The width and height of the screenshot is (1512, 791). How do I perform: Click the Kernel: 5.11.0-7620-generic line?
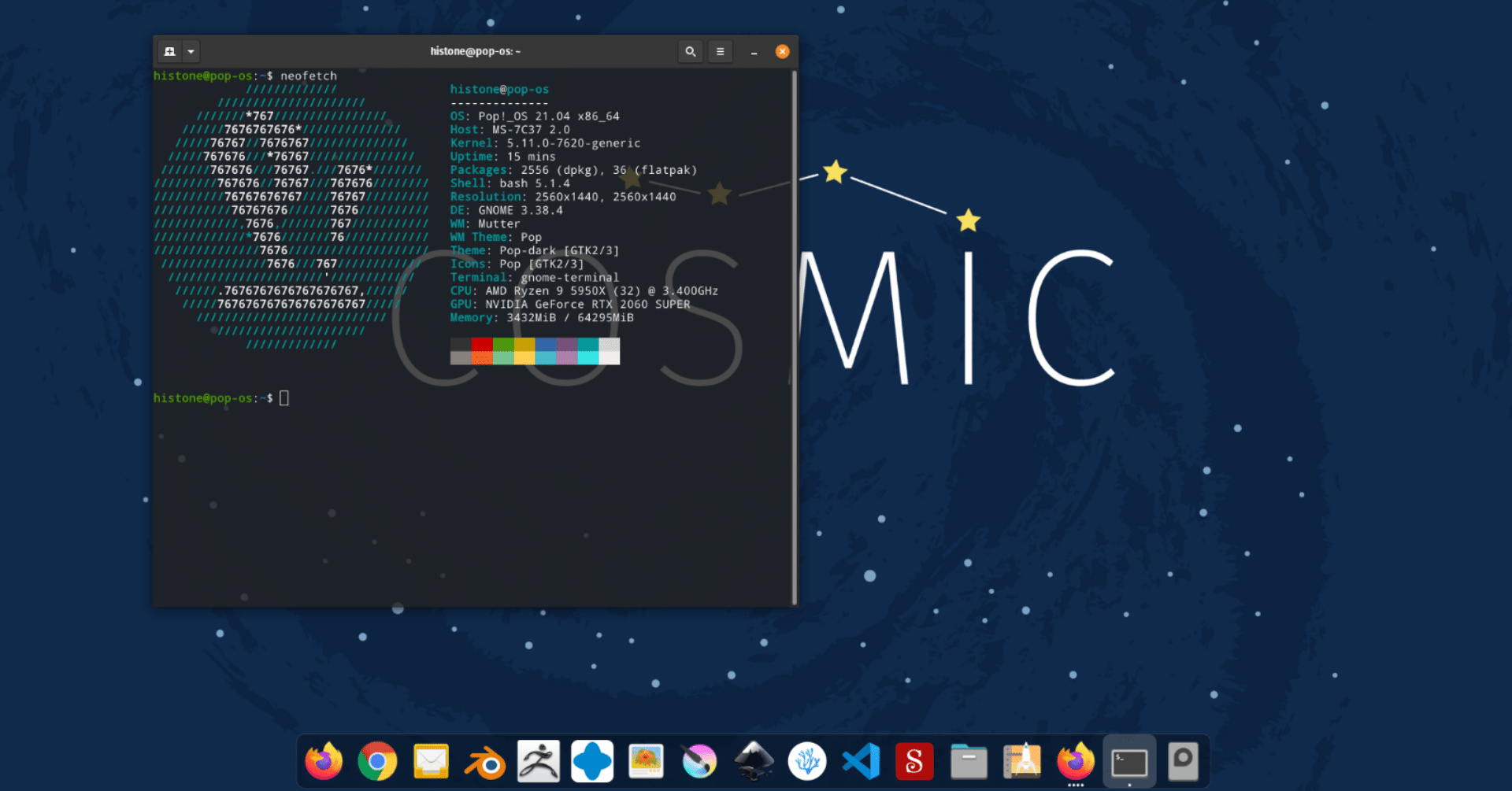(x=545, y=143)
